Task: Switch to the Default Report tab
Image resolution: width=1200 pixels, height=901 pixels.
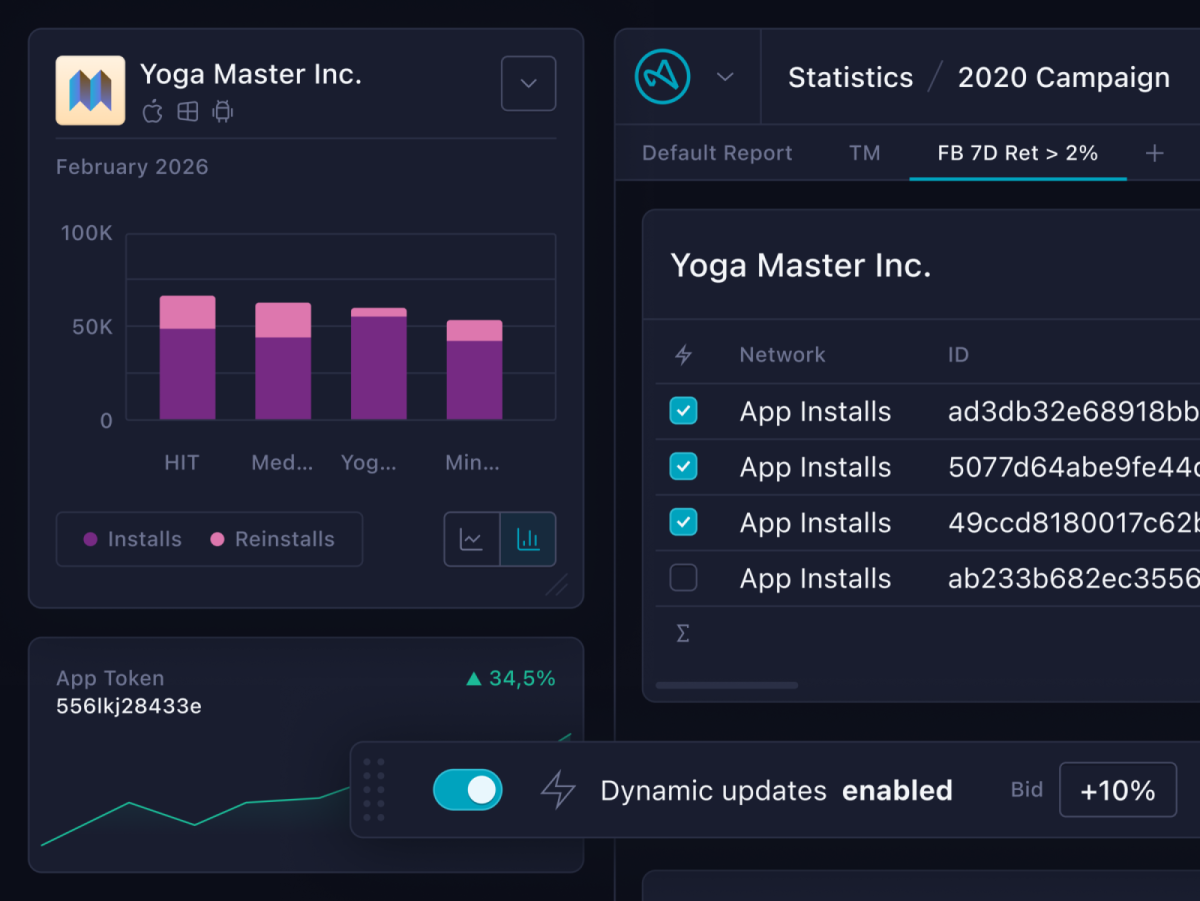Action: tap(717, 153)
